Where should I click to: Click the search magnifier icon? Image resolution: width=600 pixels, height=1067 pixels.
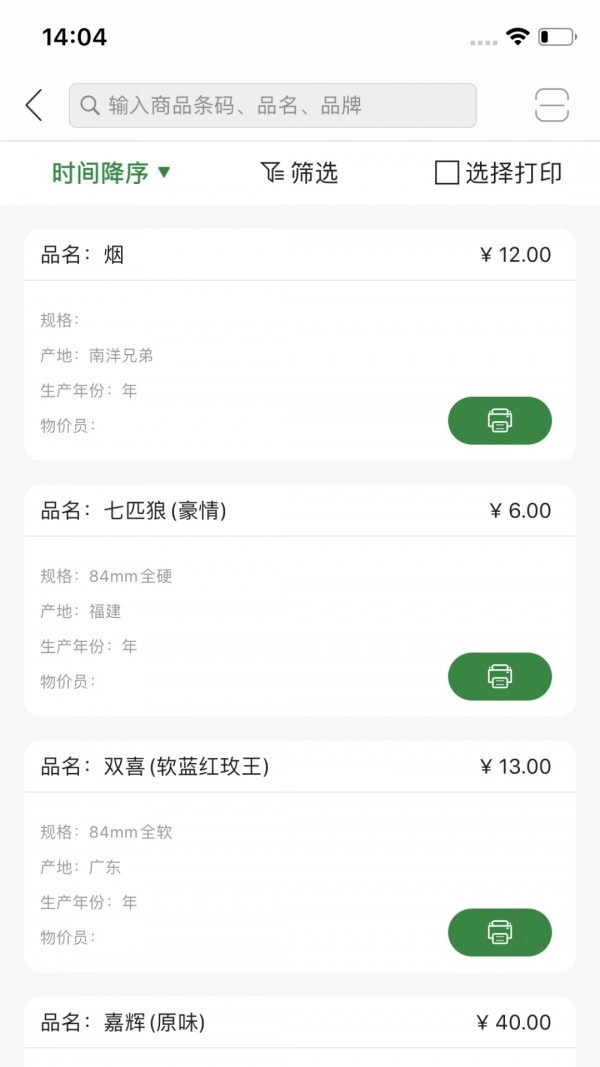90,105
